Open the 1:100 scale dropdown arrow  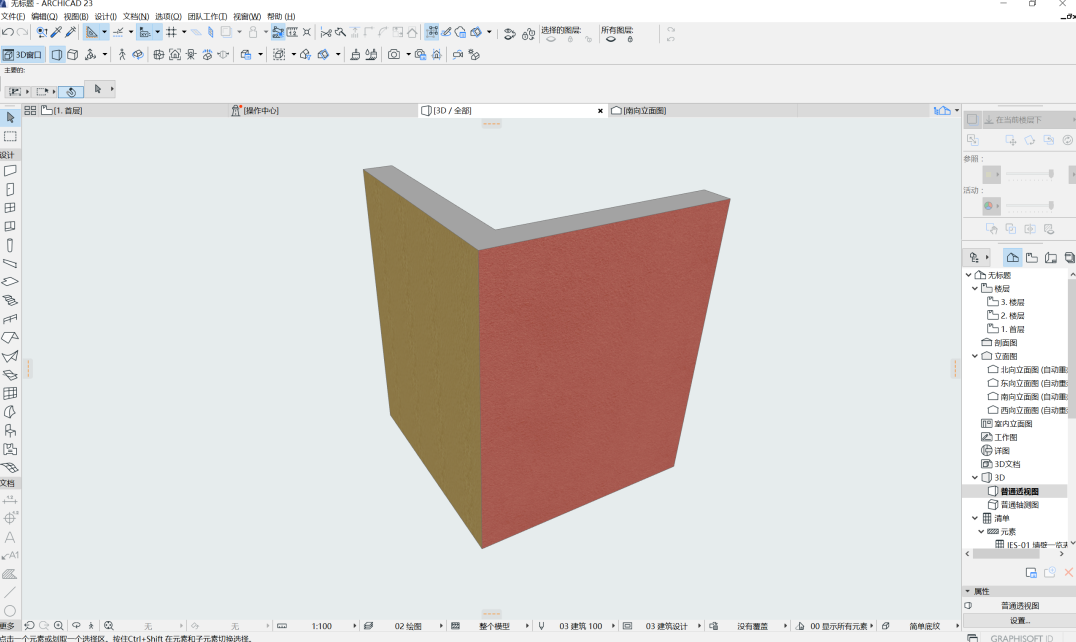click(355, 626)
